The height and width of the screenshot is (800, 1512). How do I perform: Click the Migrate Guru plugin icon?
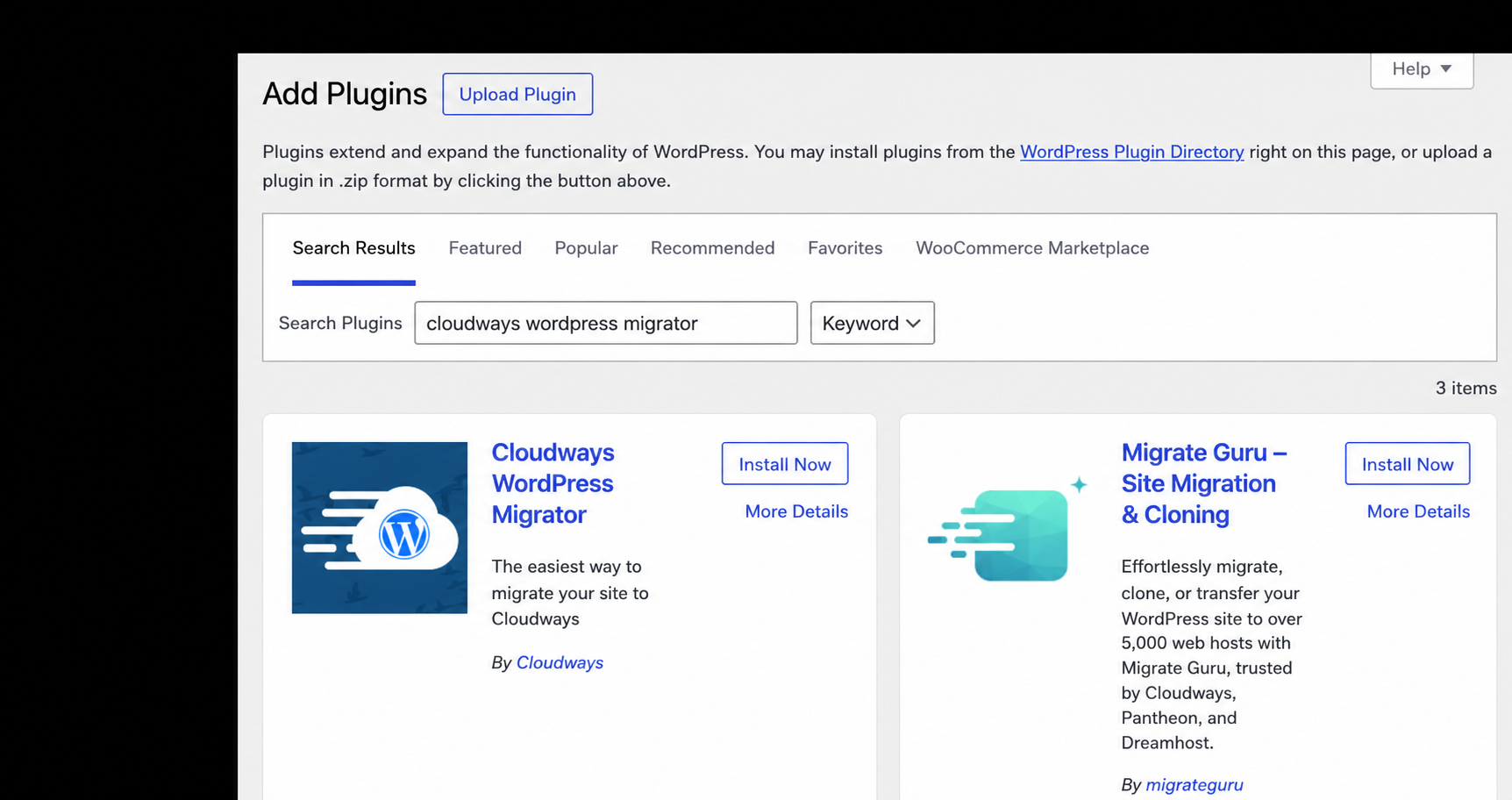click(x=1008, y=529)
